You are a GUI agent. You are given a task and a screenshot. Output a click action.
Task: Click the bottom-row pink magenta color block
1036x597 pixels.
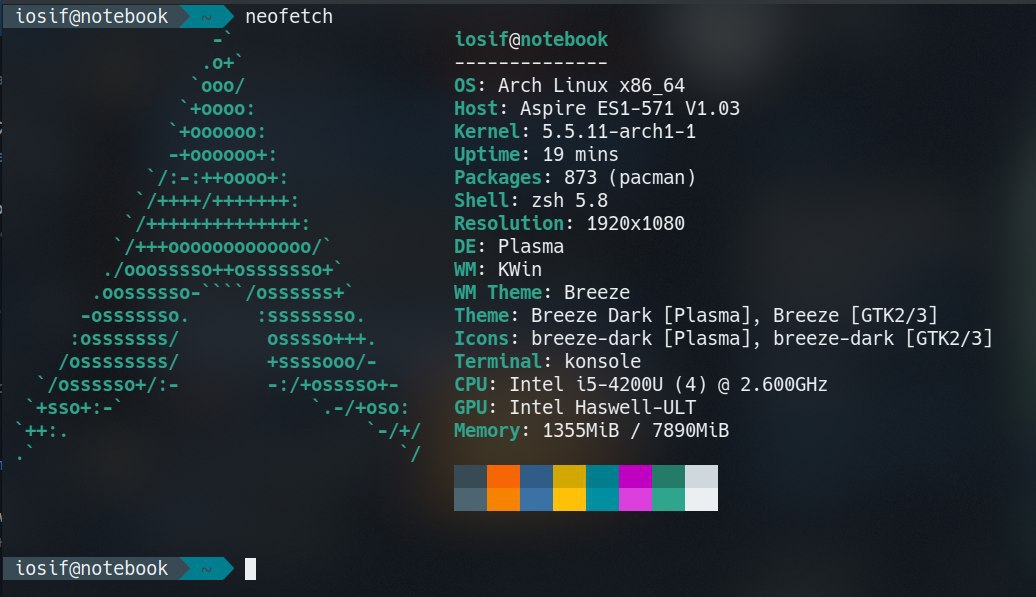tap(636, 499)
